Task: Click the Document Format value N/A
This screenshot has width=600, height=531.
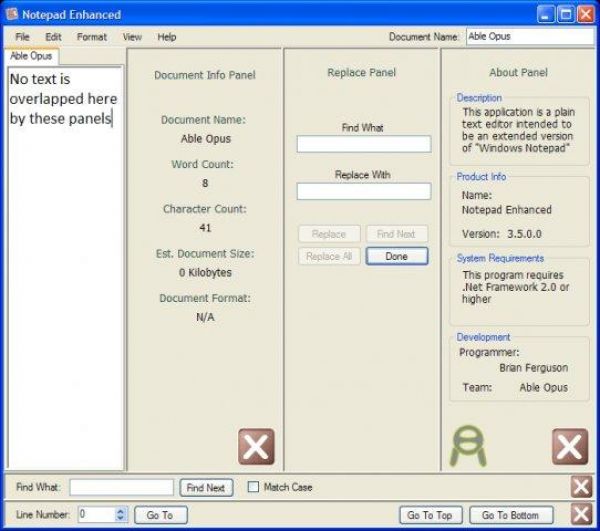Action: coord(205,317)
